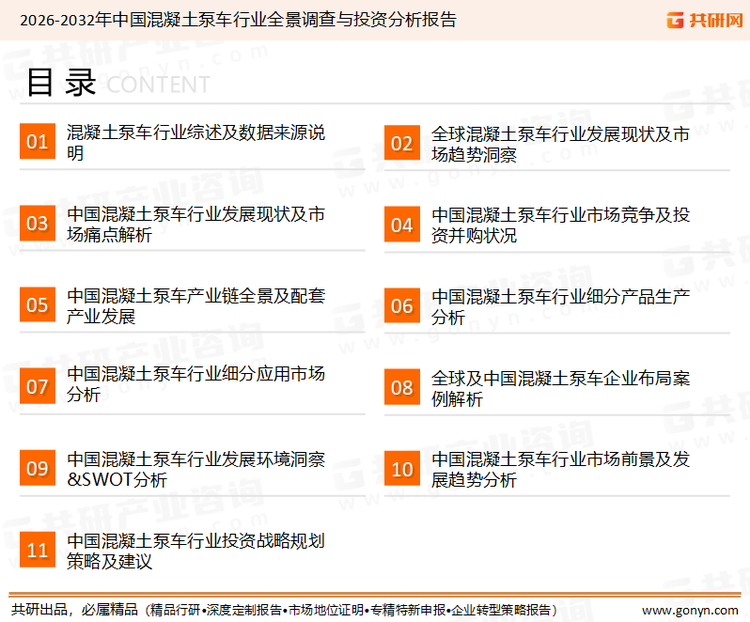Click the gray CONTENT heading text
This screenshot has width=750, height=622.
click(x=158, y=85)
